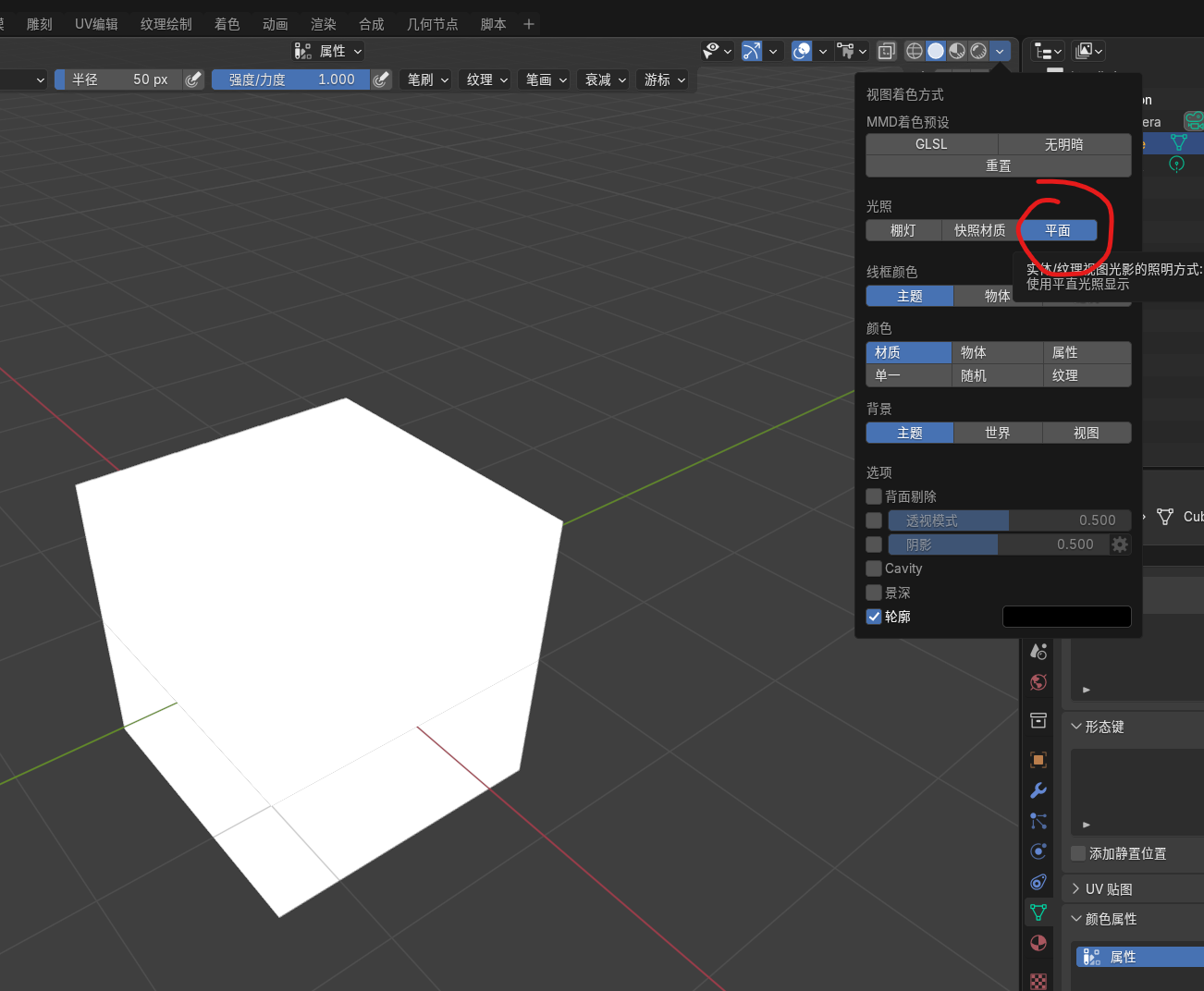Open Modifiers wrench properties tab
Viewport: 1204px width, 991px height.
[1038, 790]
